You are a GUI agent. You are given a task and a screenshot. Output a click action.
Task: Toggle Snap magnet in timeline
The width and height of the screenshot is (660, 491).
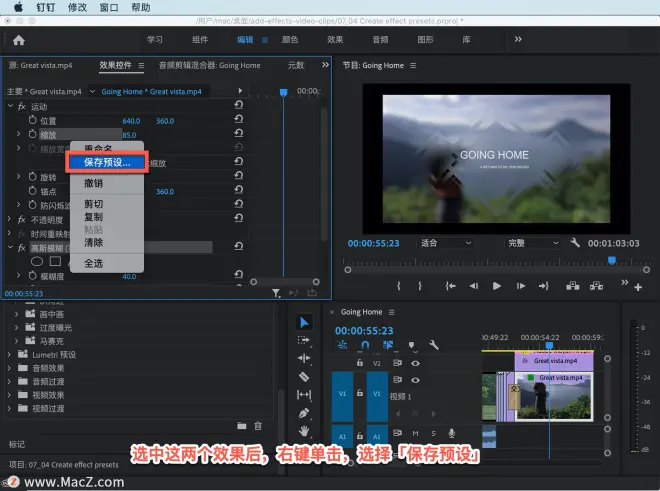click(x=365, y=345)
